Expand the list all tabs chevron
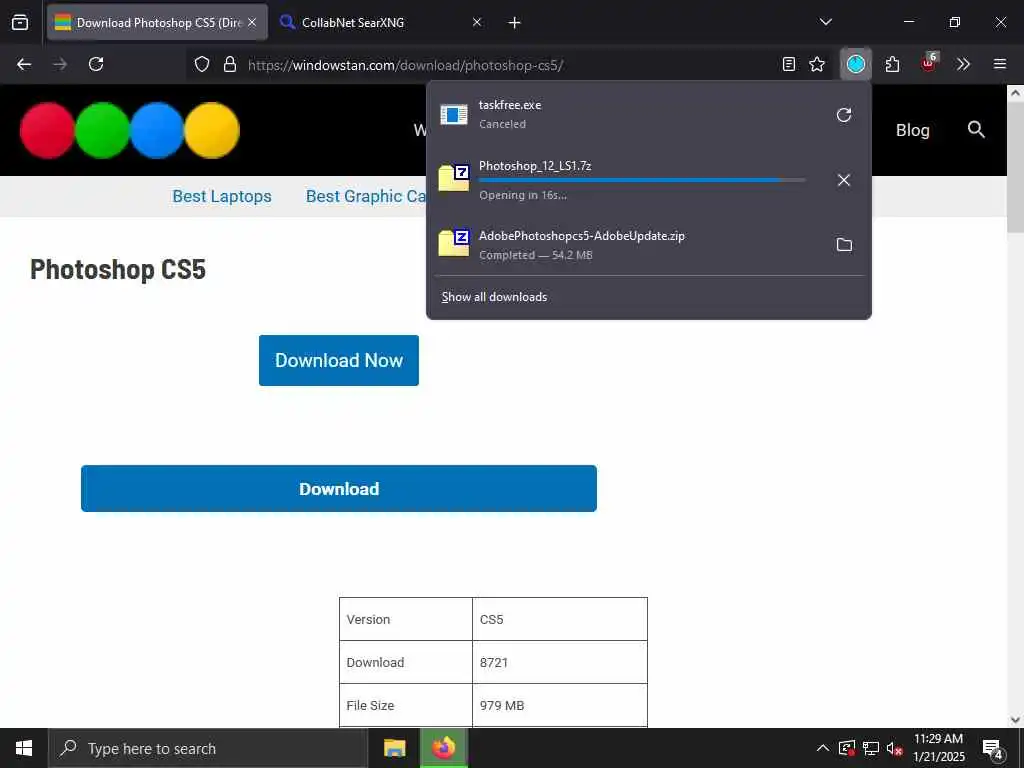Image resolution: width=1024 pixels, height=768 pixels. click(x=825, y=22)
